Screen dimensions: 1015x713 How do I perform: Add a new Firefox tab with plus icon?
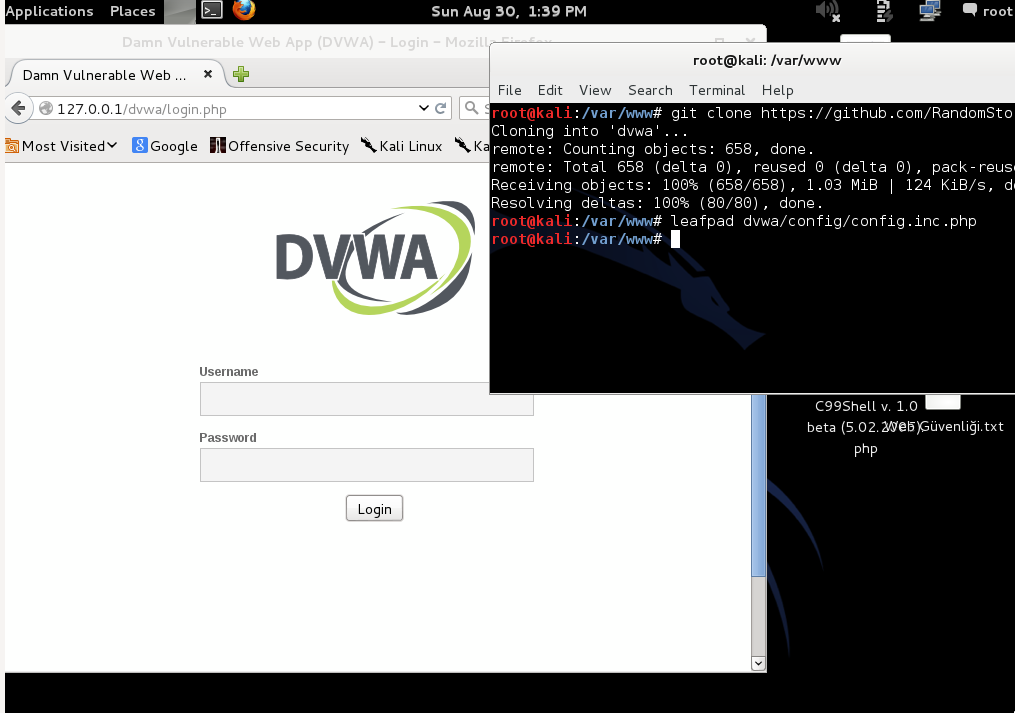241,74
